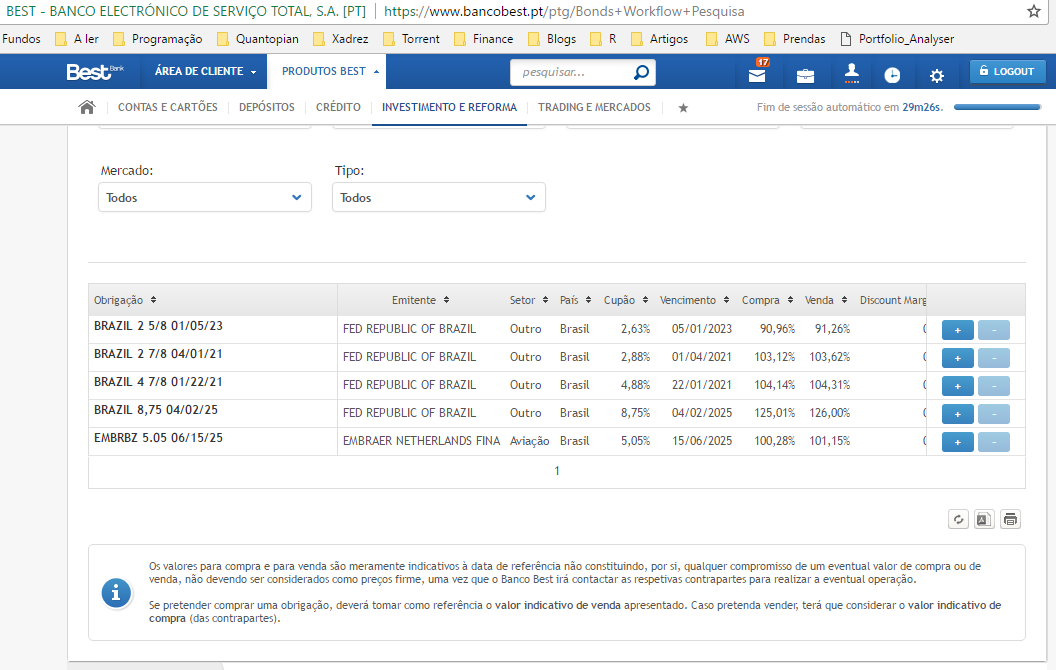The height and width of the screenshot is (670, 1056).
Task: Open the user profile icon in header
Action: (x=851, y=73)
